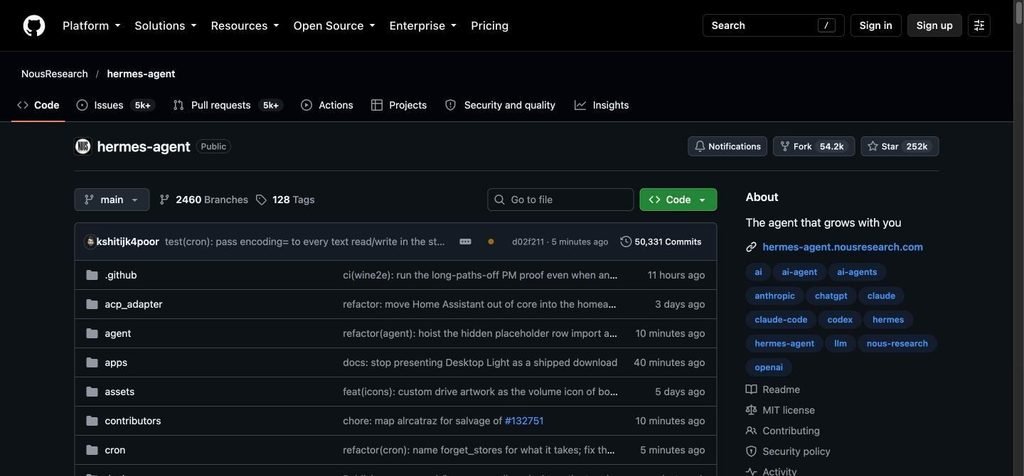Open commit hash d02f211
Viewport: 1024px width, 476px height.
(528, 242)
